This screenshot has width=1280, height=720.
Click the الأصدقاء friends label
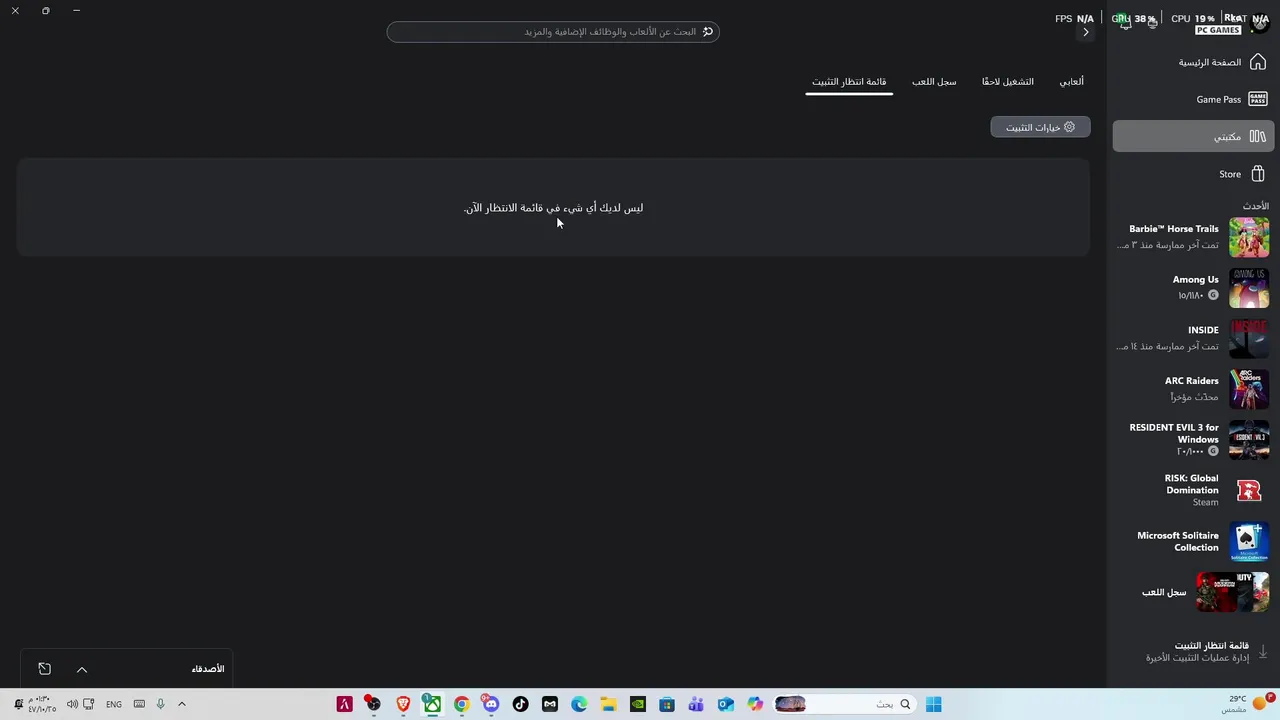click(208, 669)
